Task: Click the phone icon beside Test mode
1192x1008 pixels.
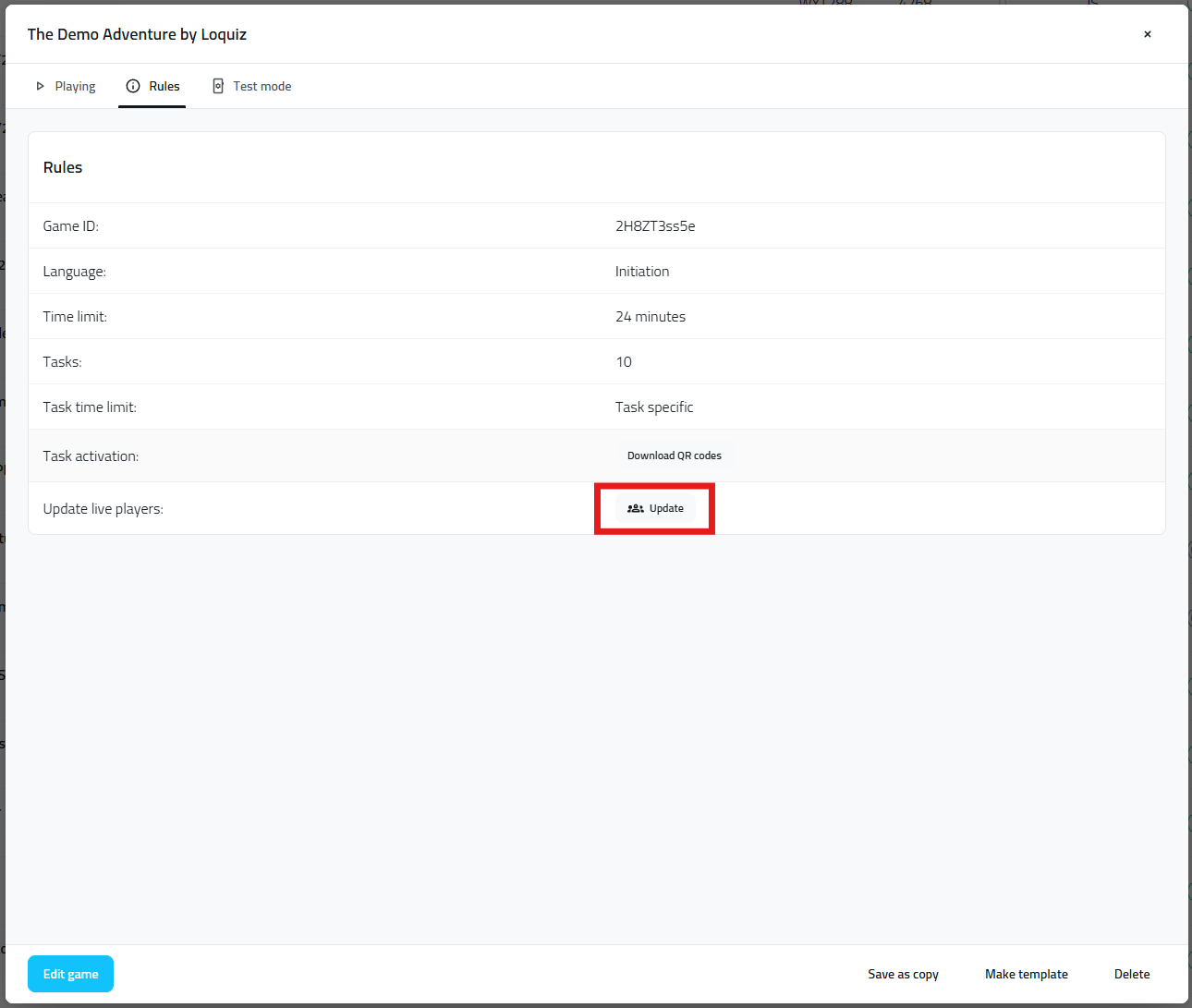Action: [218, 86]
